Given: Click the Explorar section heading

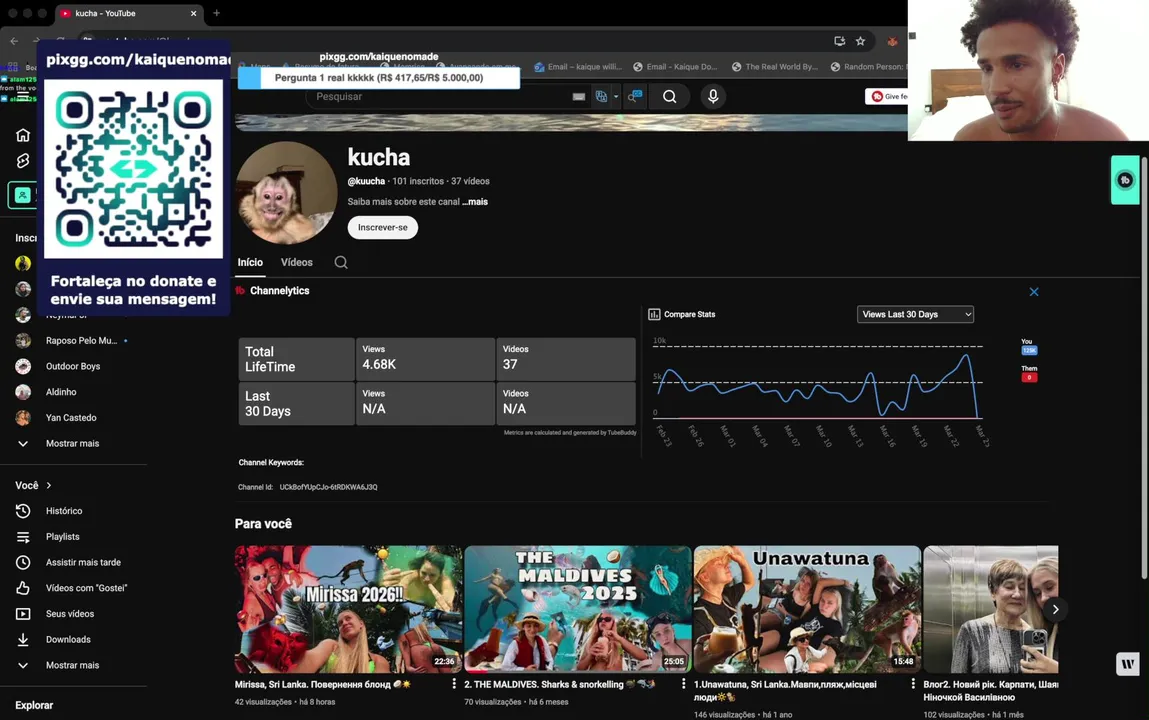Looking at the screenshot, I should tap(34, 705).
